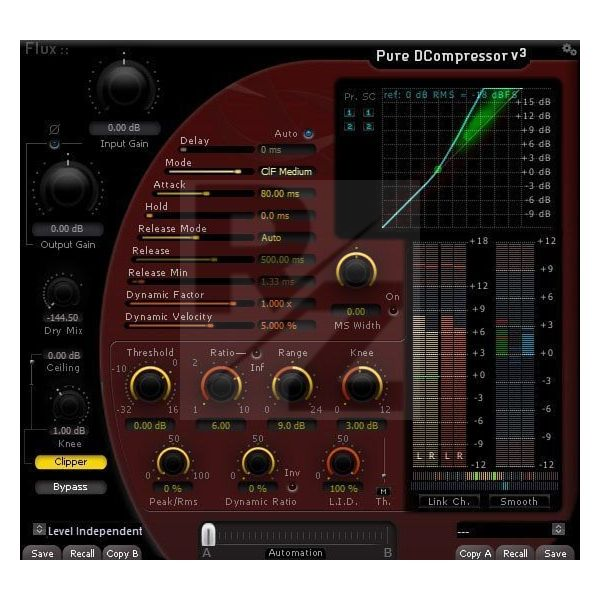
Task: Click the Ceiling slider handle
Action: (x=32, y=362)
